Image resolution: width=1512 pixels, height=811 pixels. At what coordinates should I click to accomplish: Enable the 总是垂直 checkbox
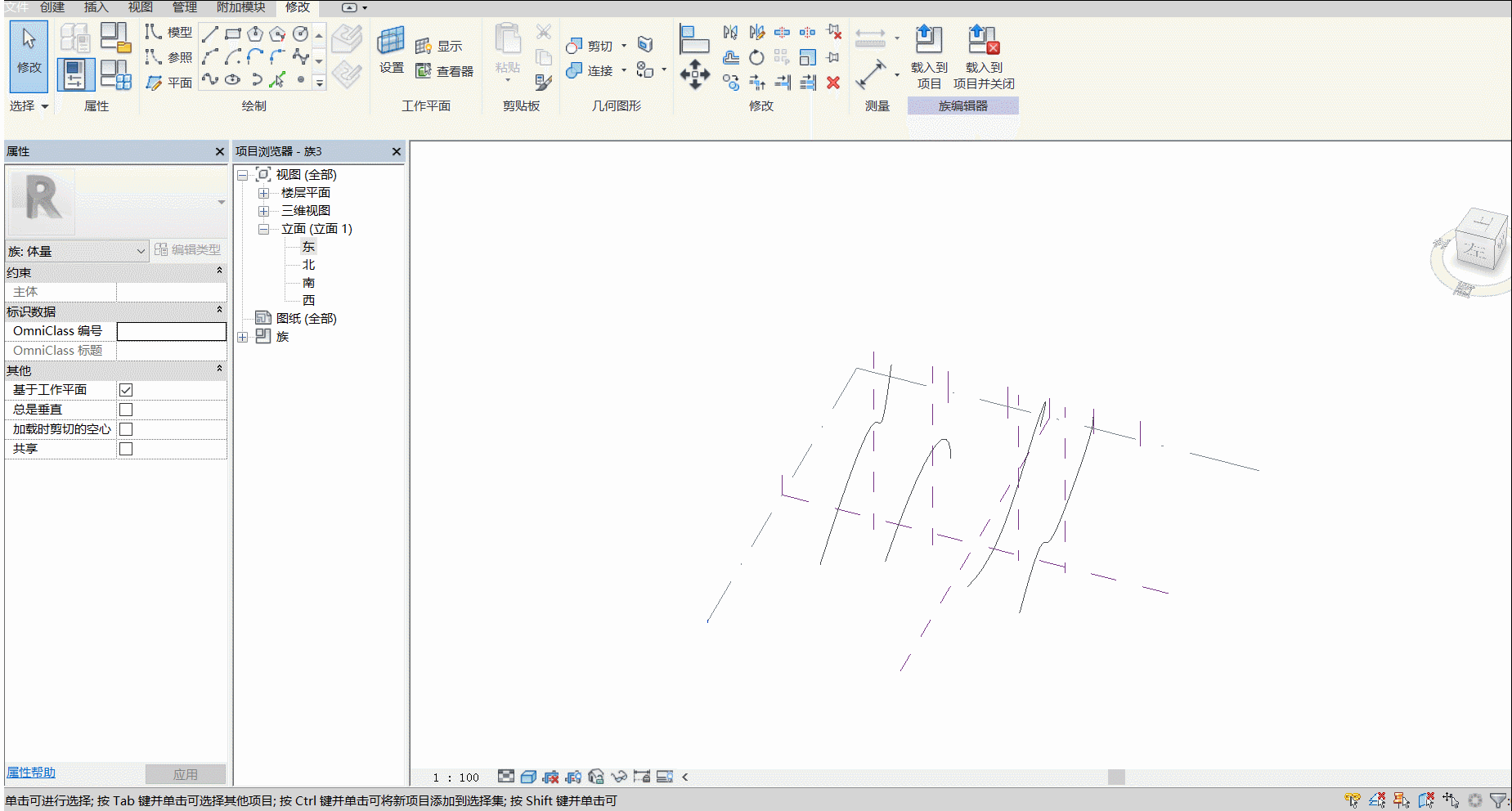click(126, 410)
